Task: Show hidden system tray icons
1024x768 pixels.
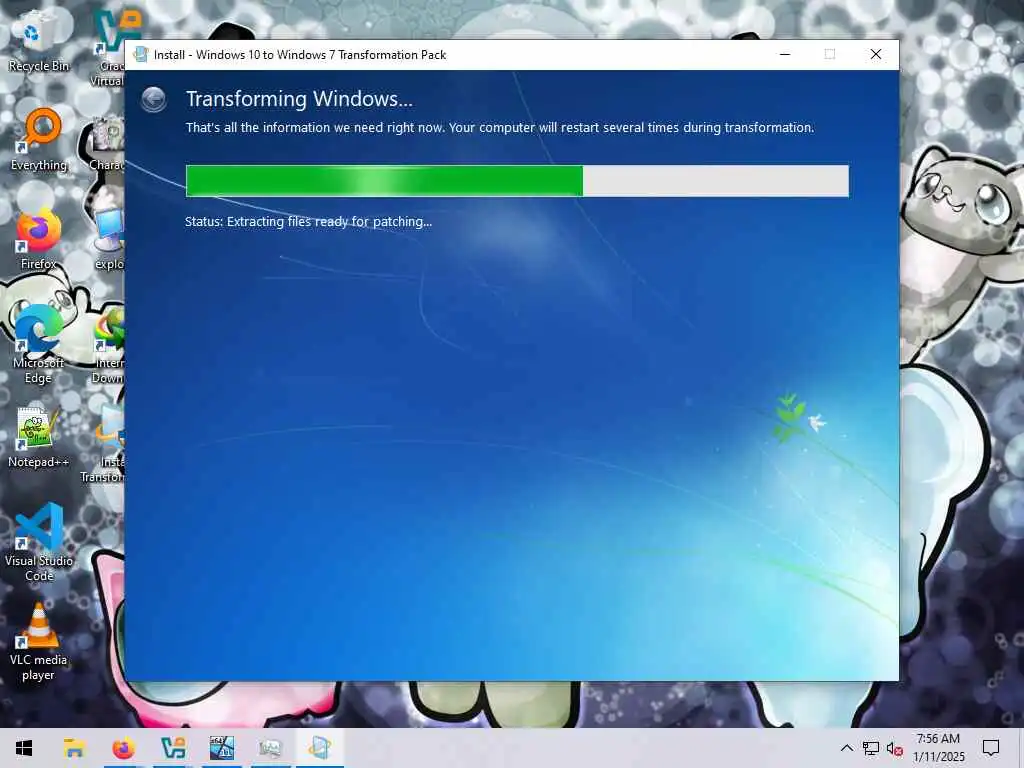Action: (x=846, y=748)
